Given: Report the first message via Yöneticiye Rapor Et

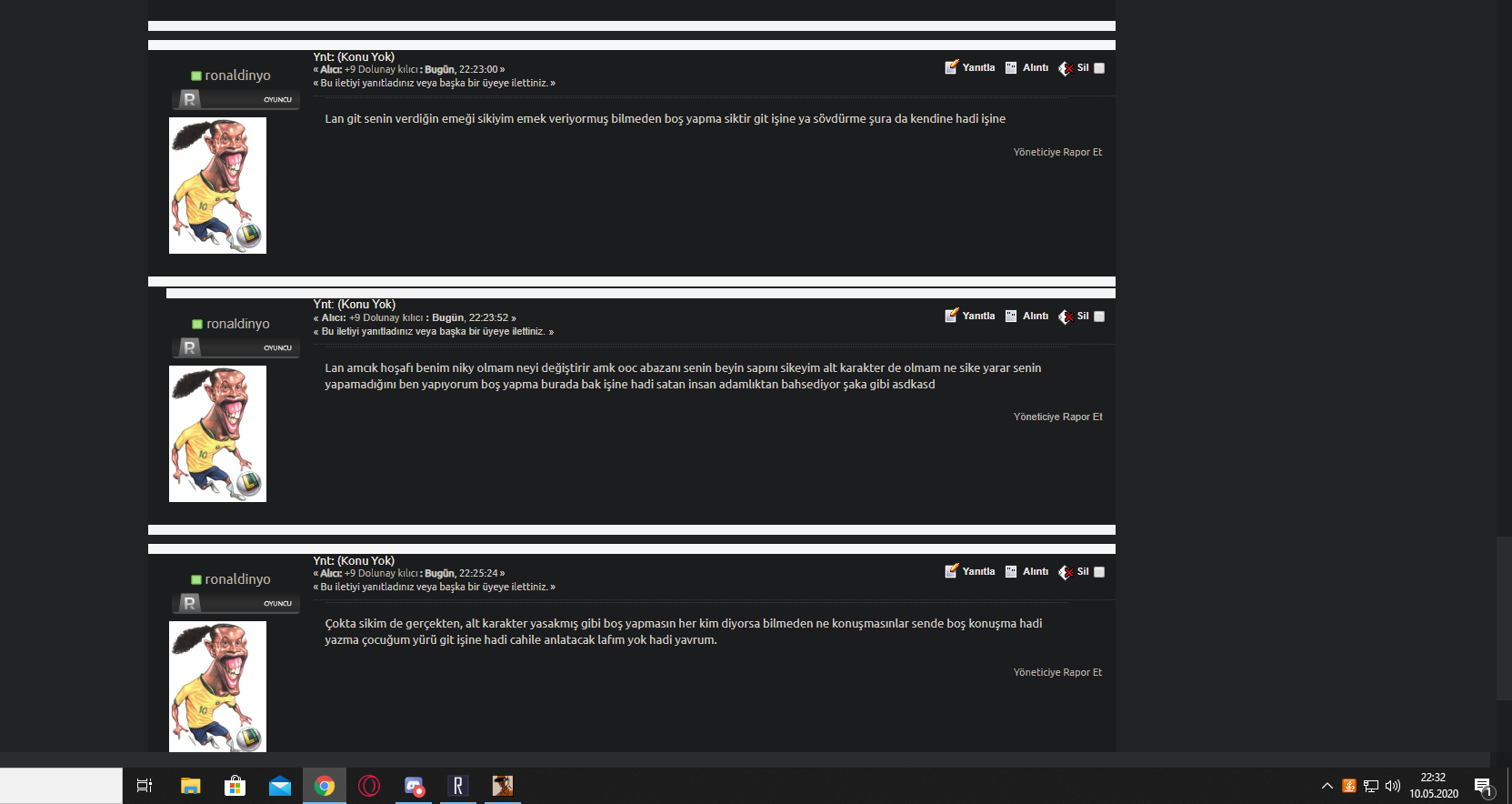Looking at the screenshot, I should (1057, 152).
